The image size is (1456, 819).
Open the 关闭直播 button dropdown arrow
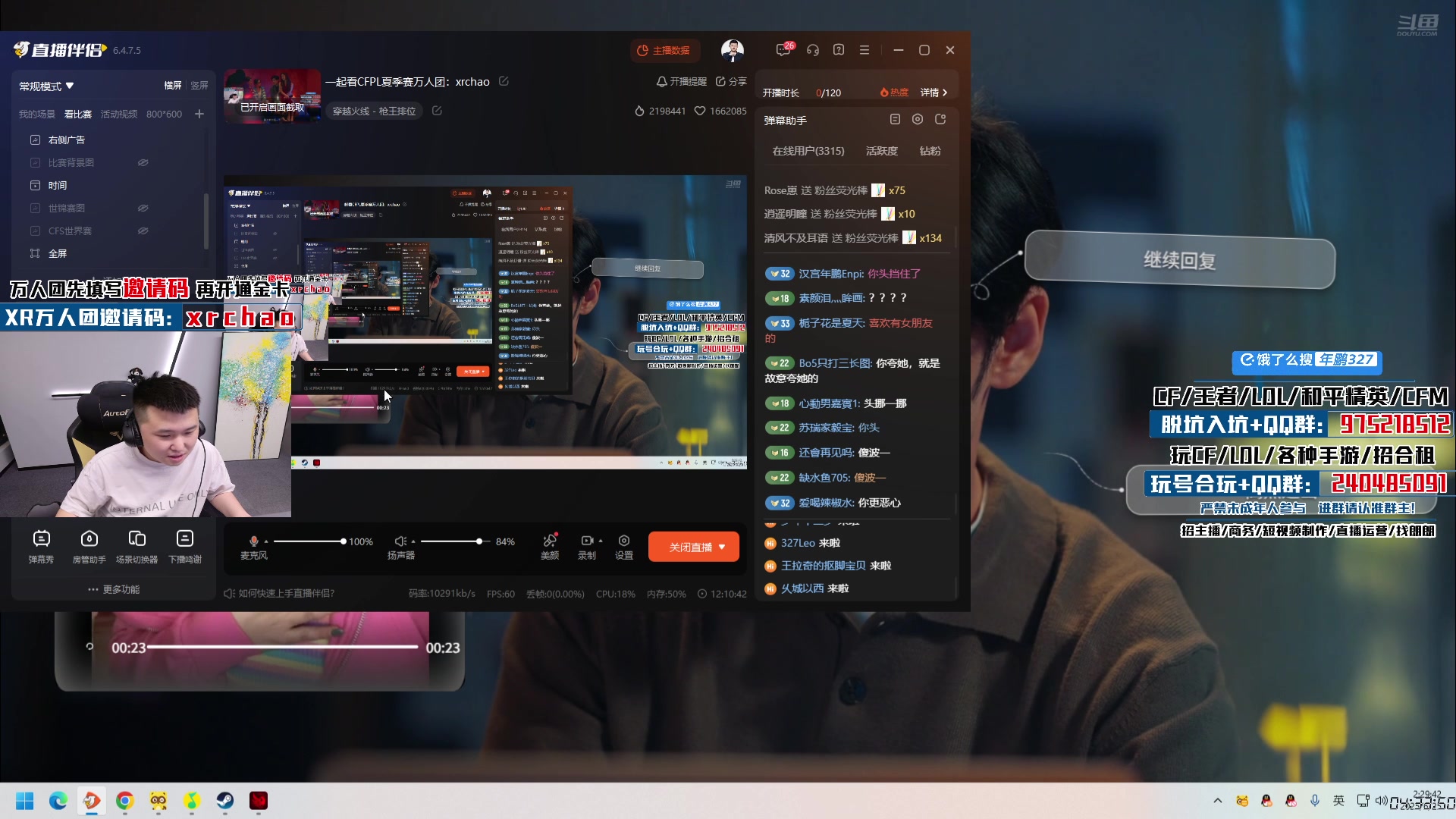pyautogui.click(x=722, y=547)
